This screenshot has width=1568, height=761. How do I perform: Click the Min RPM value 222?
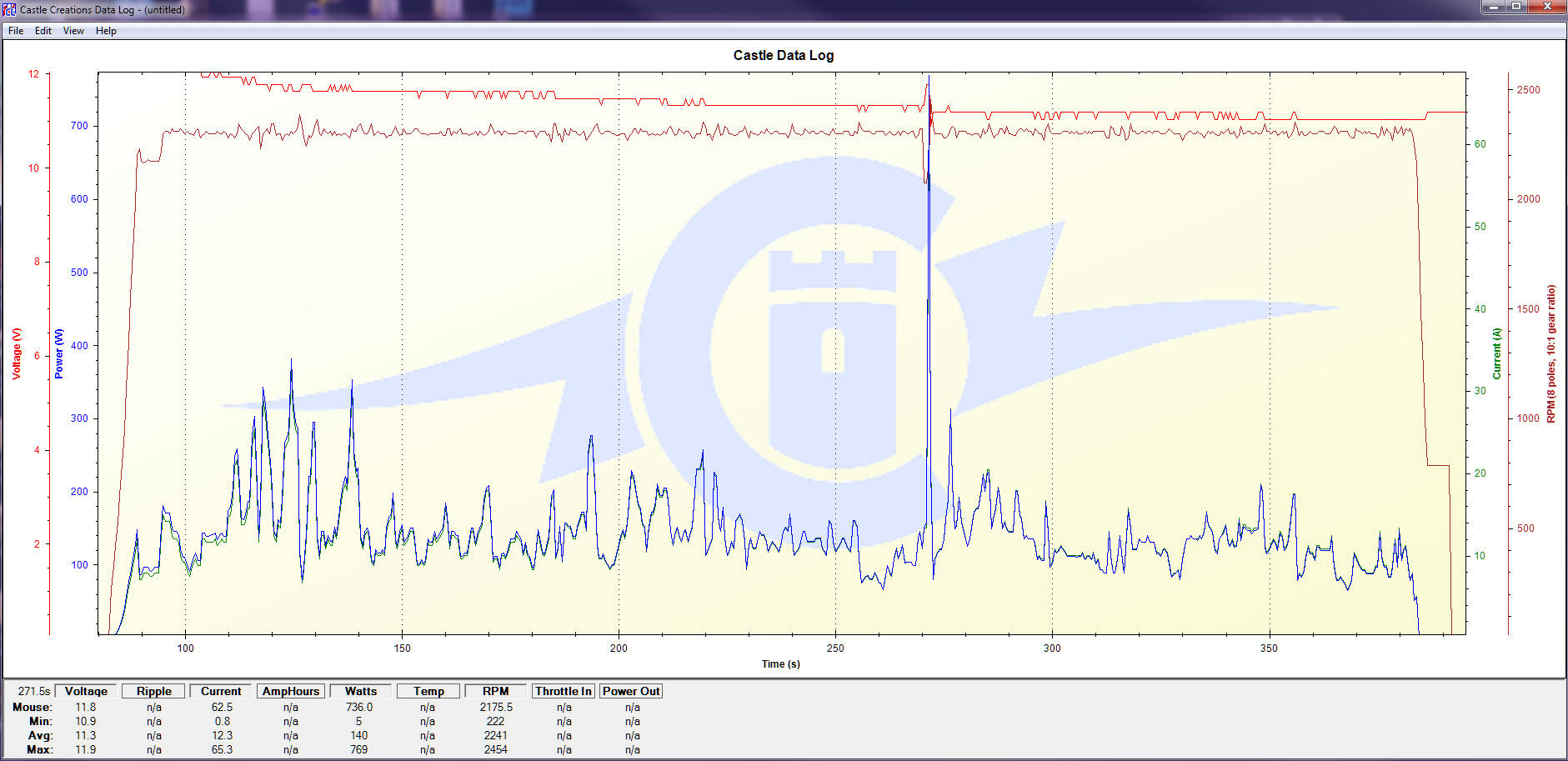[x=496, y=721]
